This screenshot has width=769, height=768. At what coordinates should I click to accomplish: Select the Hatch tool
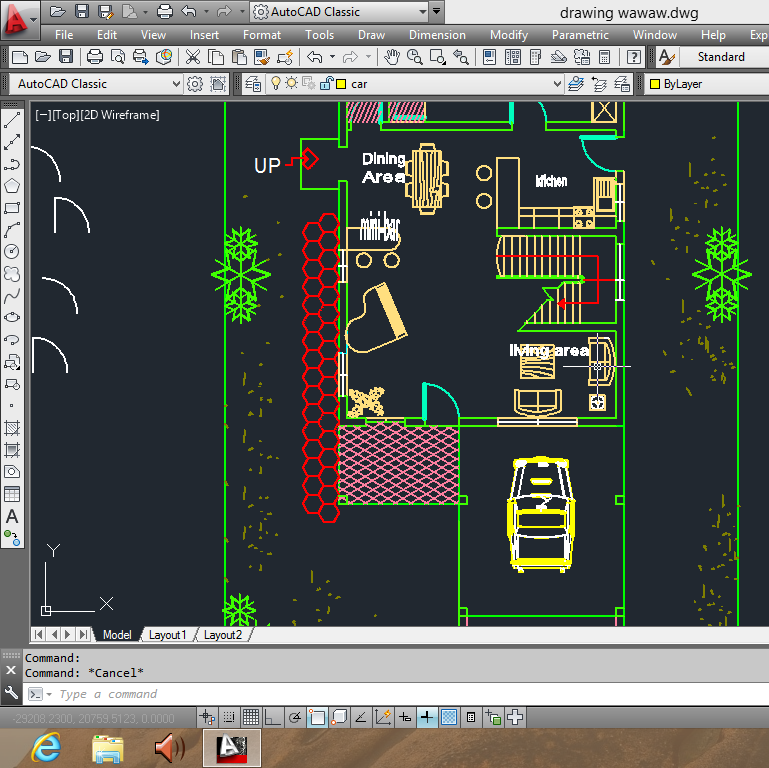tap(12, 428)
